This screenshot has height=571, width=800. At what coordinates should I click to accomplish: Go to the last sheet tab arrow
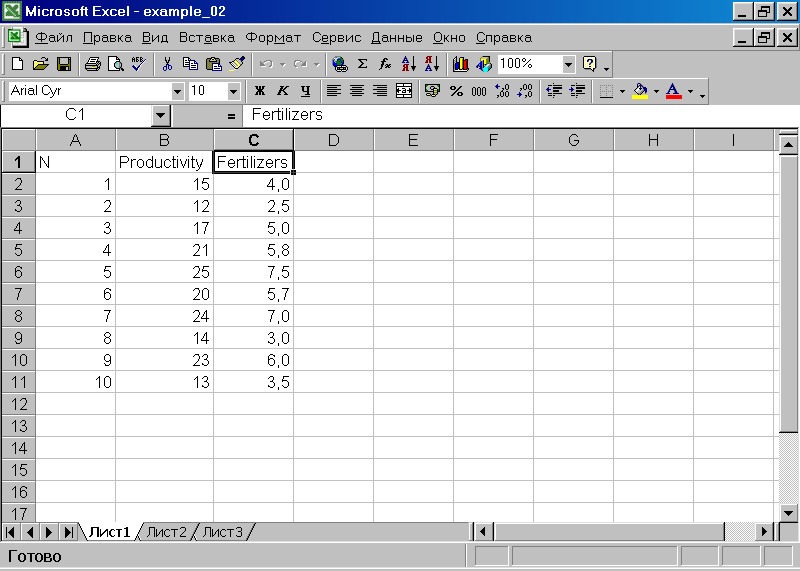(68, 532)
